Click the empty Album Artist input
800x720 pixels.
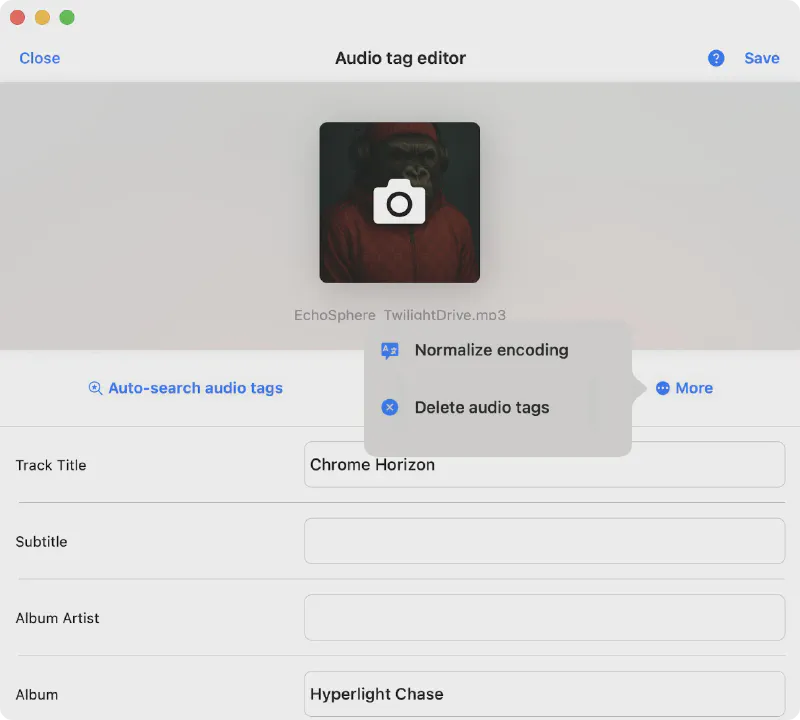click(x=544, y=618)
